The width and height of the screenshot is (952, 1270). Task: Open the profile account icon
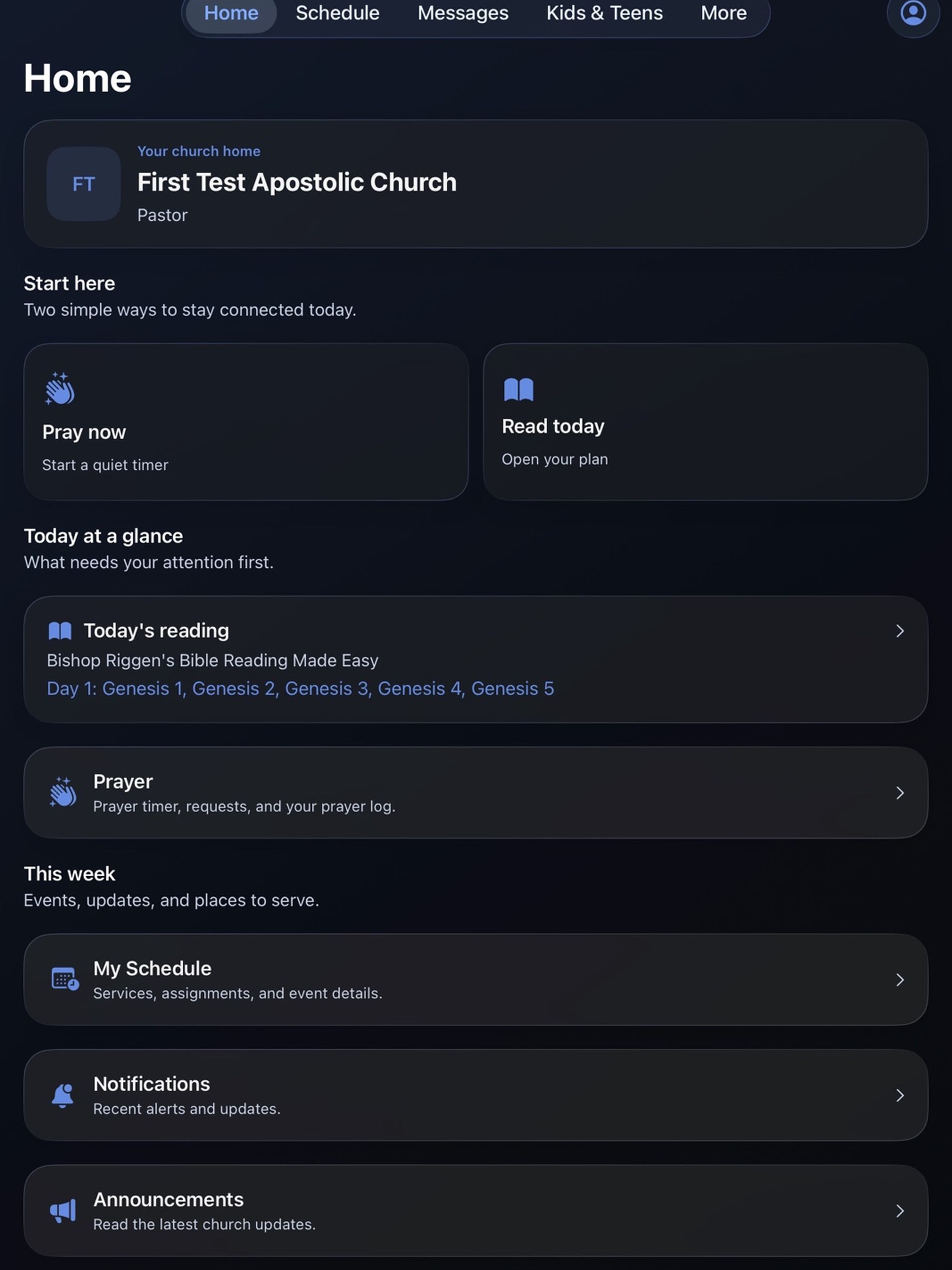912,13
